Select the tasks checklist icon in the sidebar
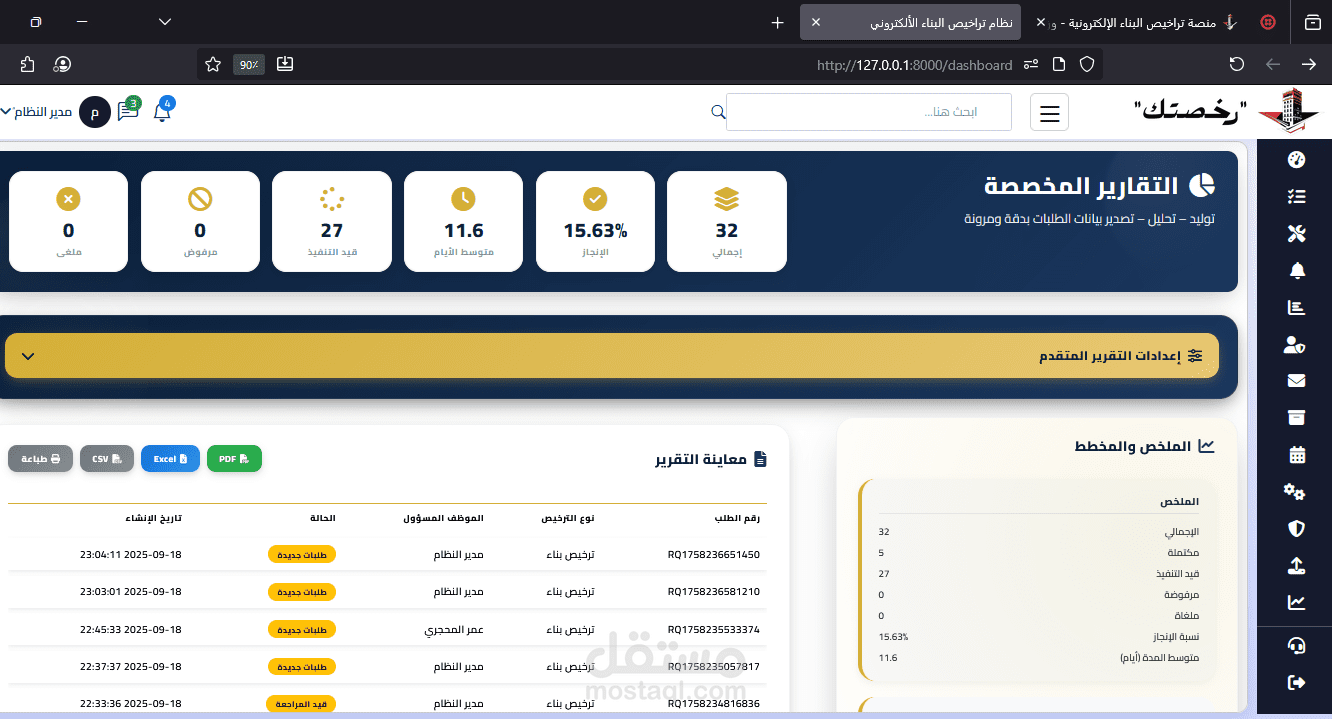Viewport: 1332px width, 719px height. [1296, 196]
